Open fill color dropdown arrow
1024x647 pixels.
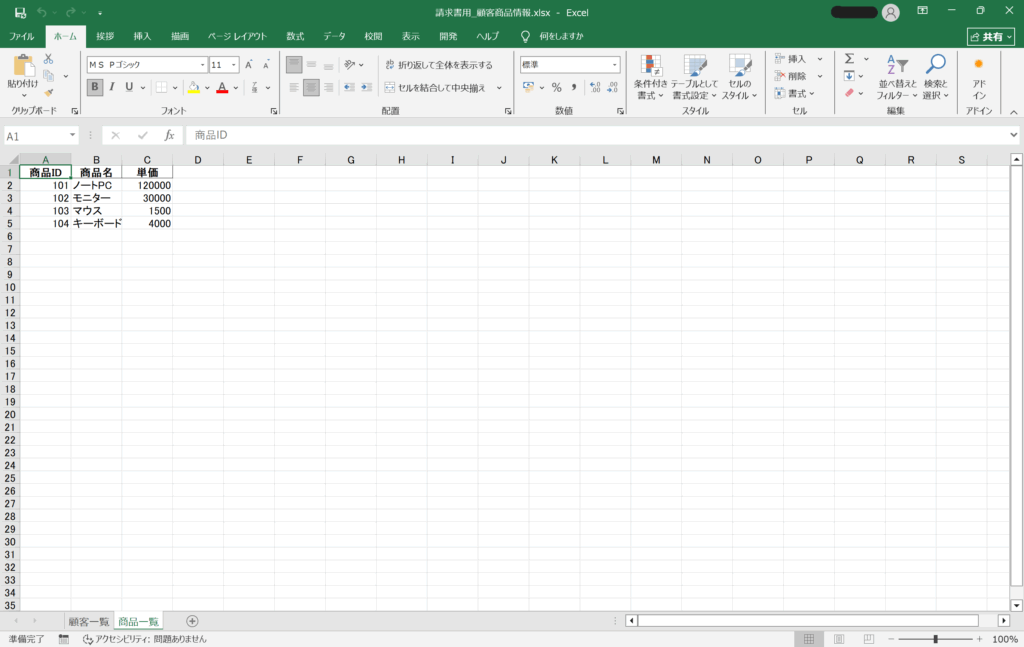pyautogui.click(x=207, y=87)
